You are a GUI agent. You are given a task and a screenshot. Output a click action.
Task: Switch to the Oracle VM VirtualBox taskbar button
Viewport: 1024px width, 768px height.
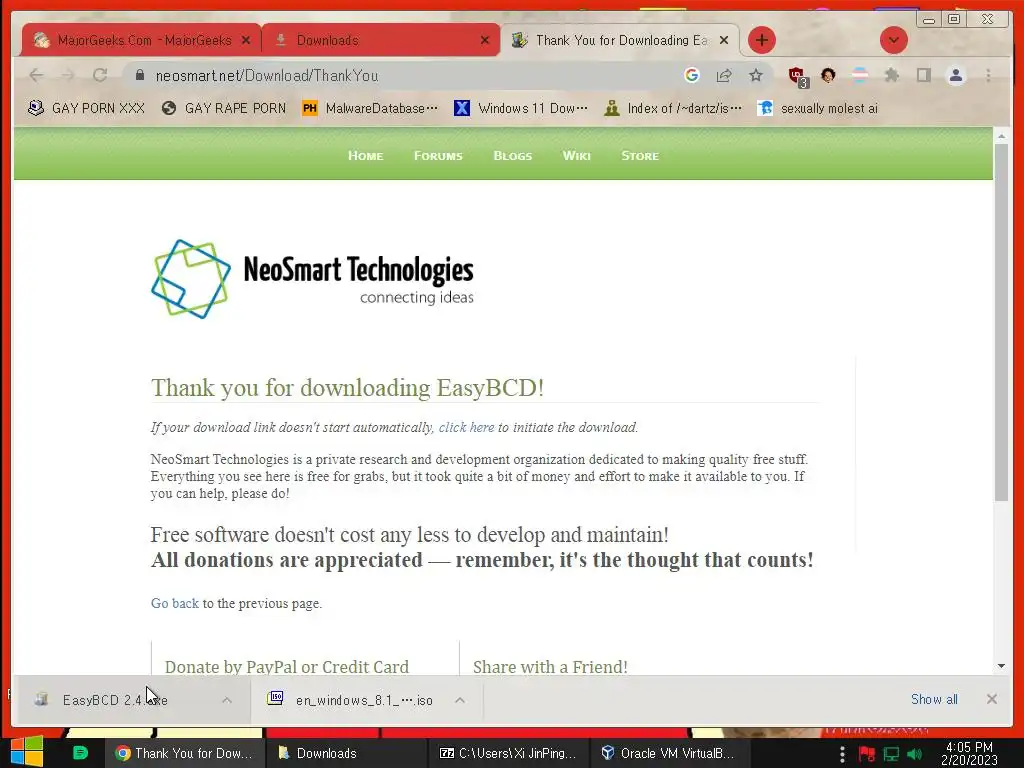coord(668,753)
